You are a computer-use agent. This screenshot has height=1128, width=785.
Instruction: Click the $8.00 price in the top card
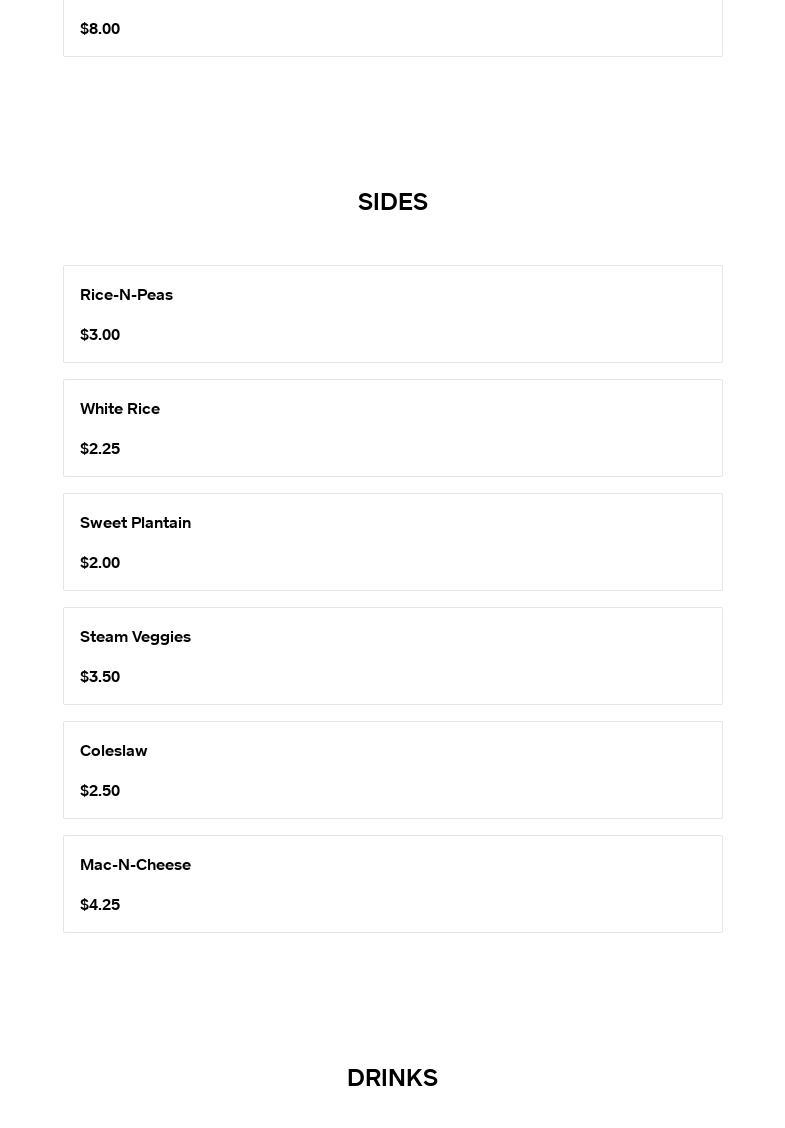[x=100, y=29]
